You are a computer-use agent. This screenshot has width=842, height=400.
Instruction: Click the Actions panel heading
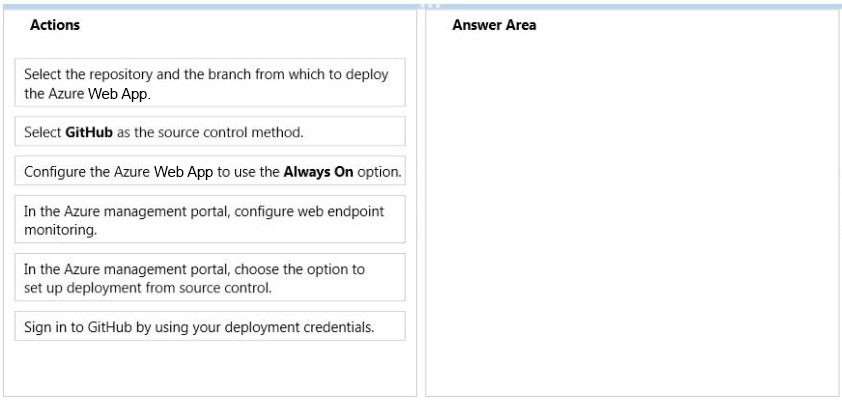click(55, 25)
